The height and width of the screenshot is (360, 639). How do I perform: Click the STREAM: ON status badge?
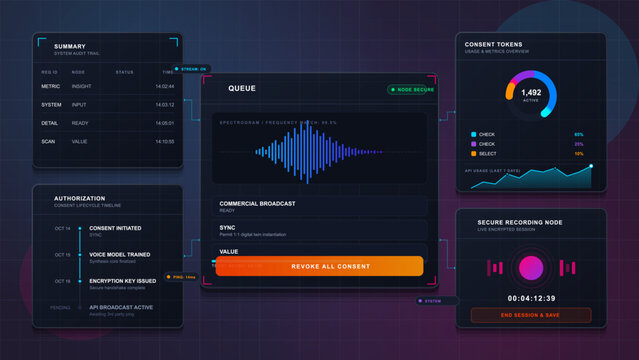click(191, 69)
